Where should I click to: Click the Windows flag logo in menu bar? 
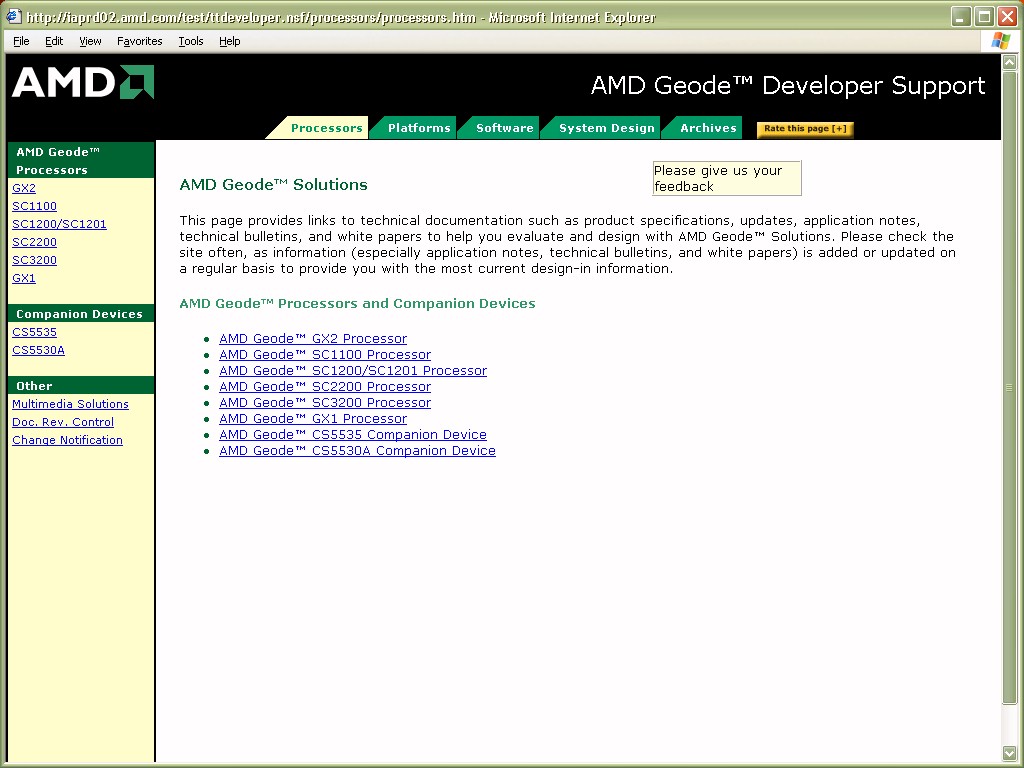tap(1000, 41)
